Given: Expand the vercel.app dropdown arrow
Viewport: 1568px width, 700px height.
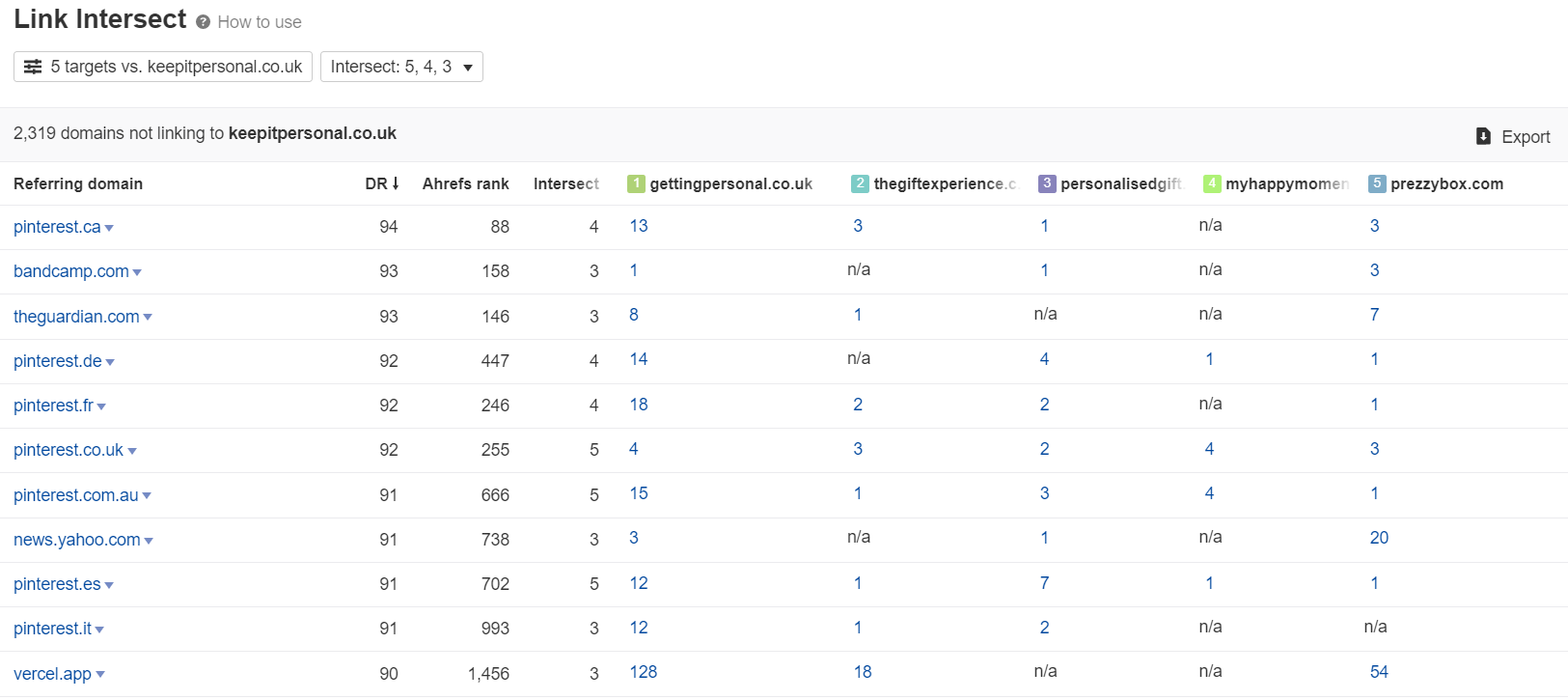Looking at the screenshot, I should click(100, 675).
